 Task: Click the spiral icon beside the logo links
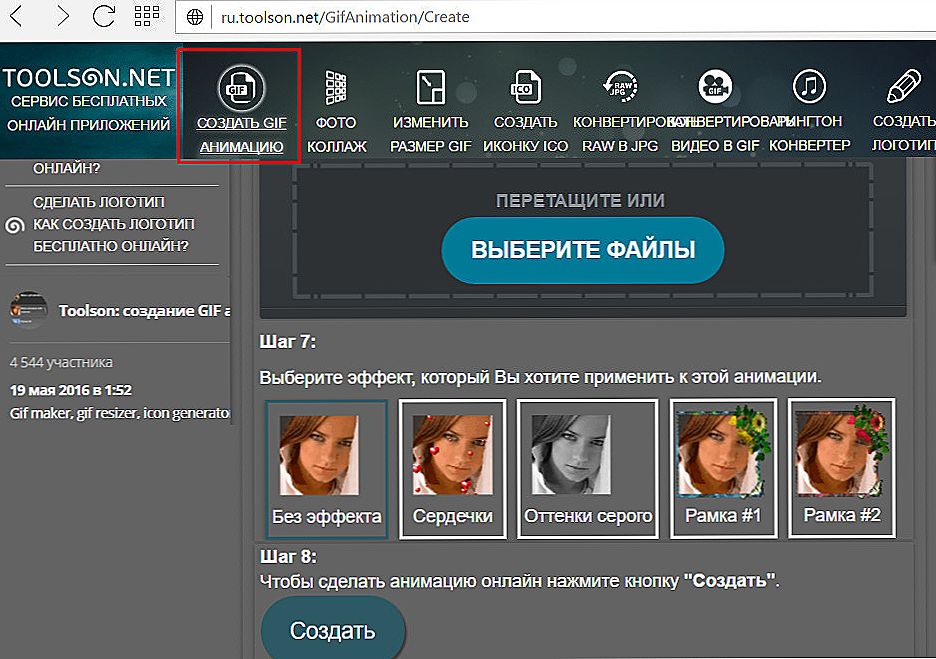click(x=14, y=225)
